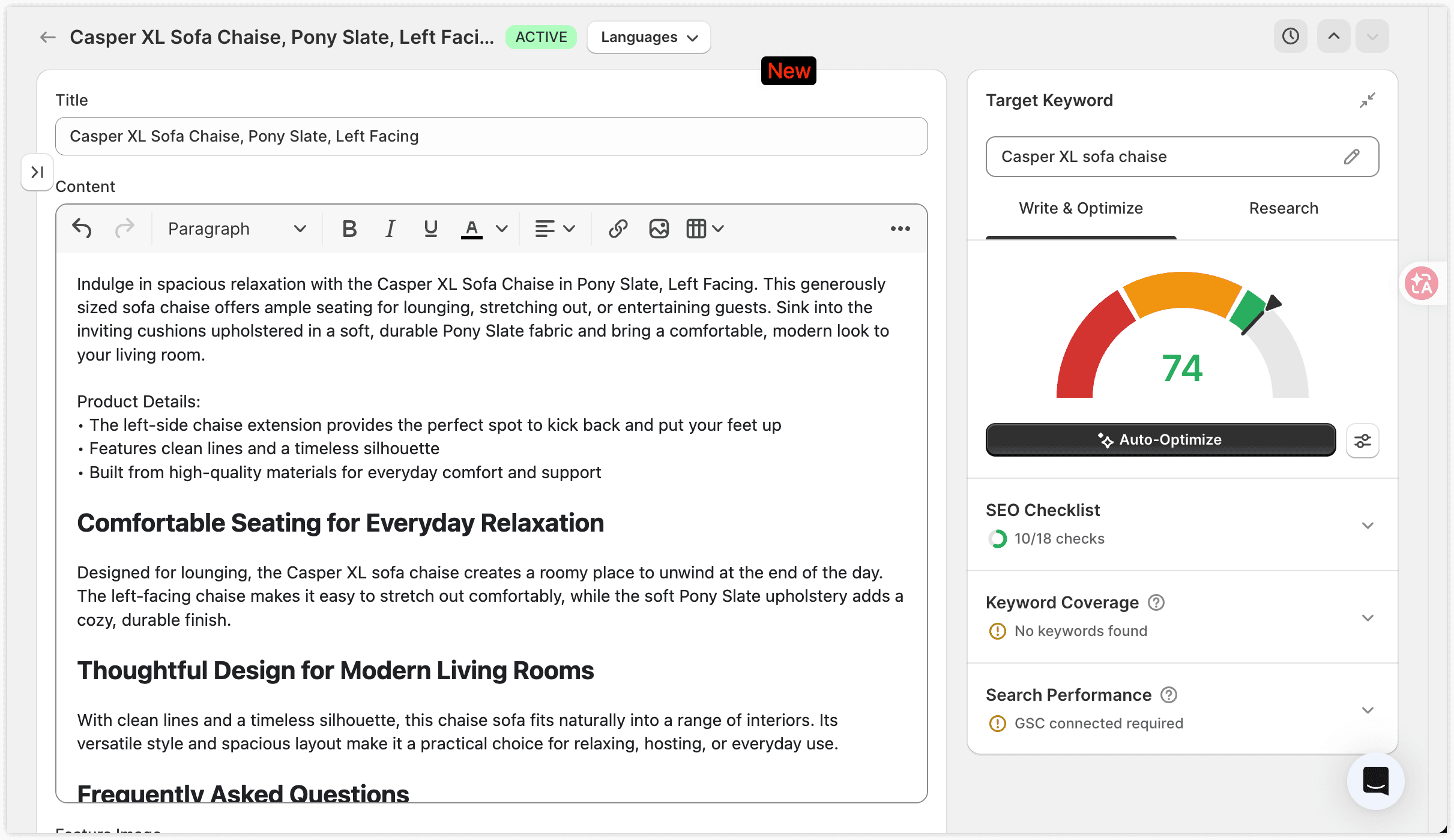The image size is (1454, 840).
Task: Minimize the Target Keyword panel
Action: 1368,100
